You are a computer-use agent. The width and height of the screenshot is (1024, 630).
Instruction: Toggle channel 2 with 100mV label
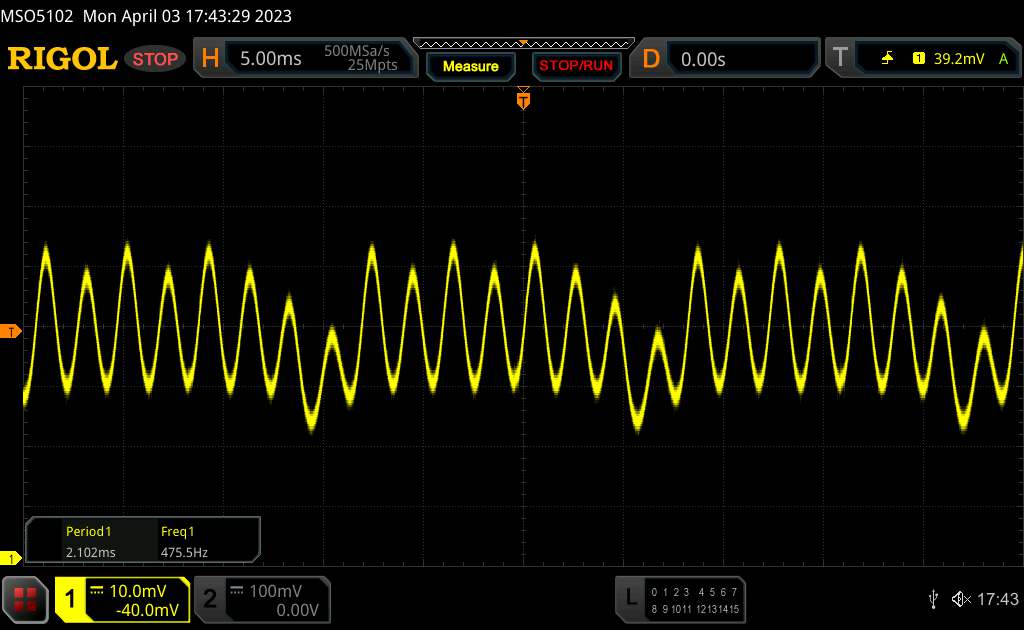pos(210,599)
